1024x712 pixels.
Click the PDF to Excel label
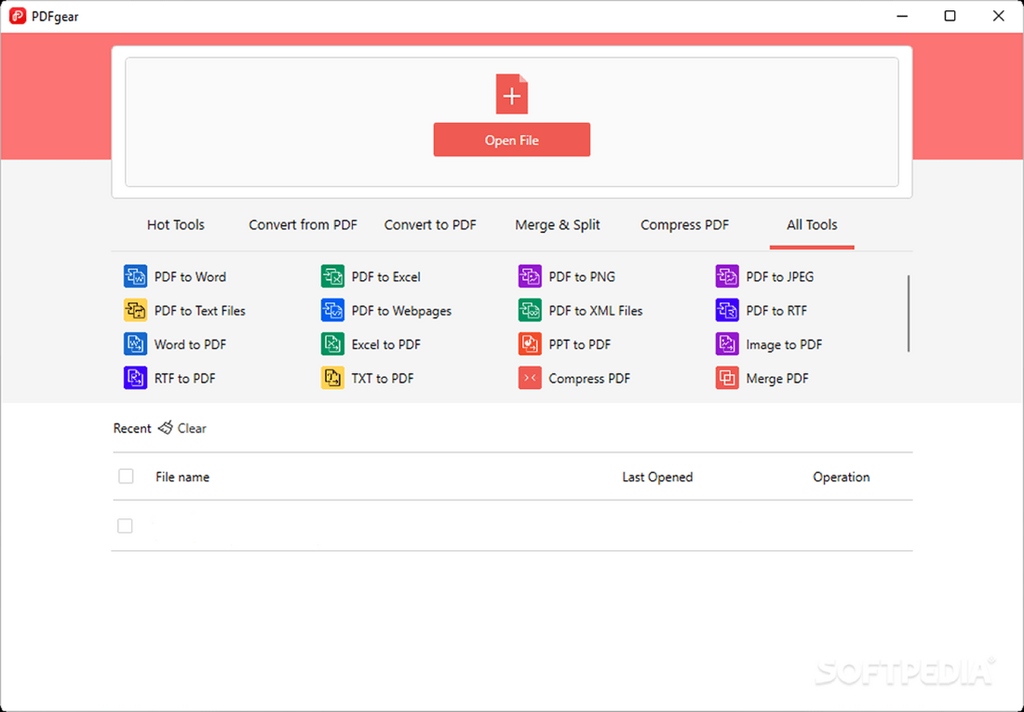(x=386, y=277)
